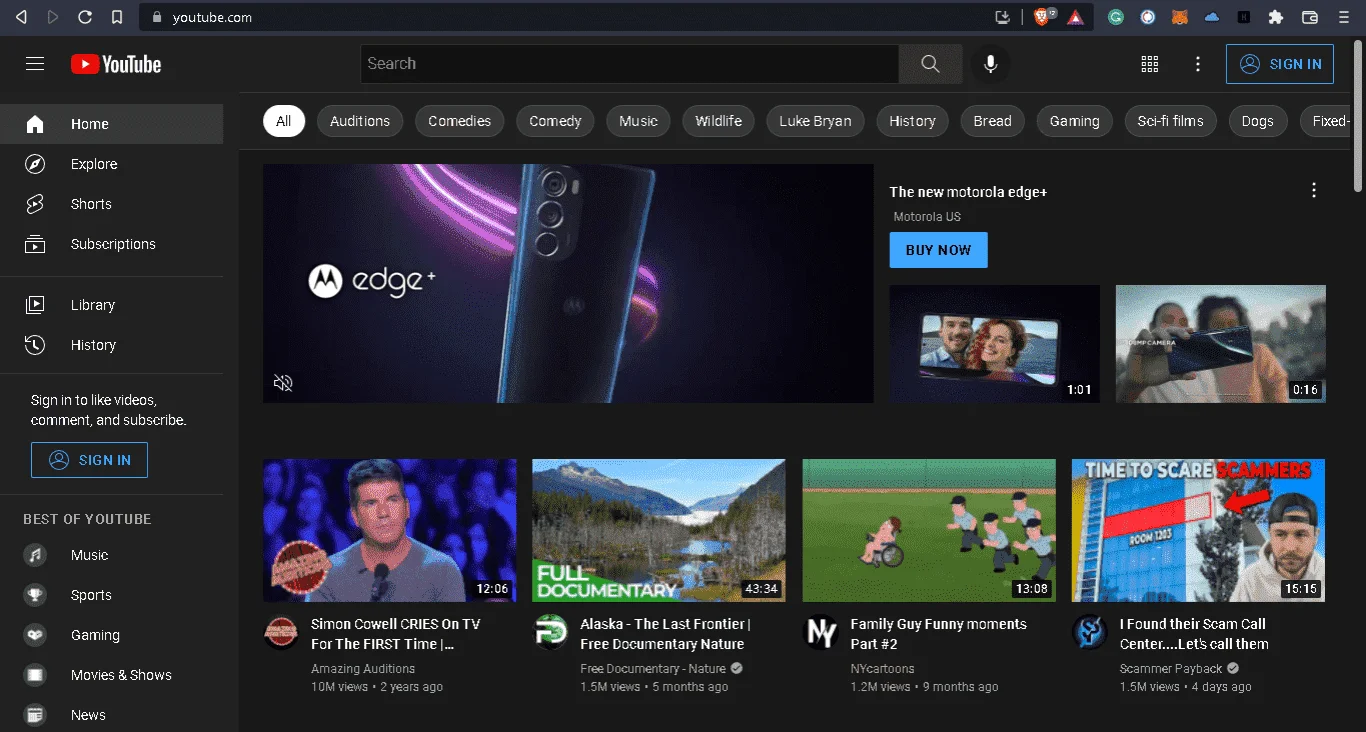Open Music under Best of YouTube

point(112,555)
